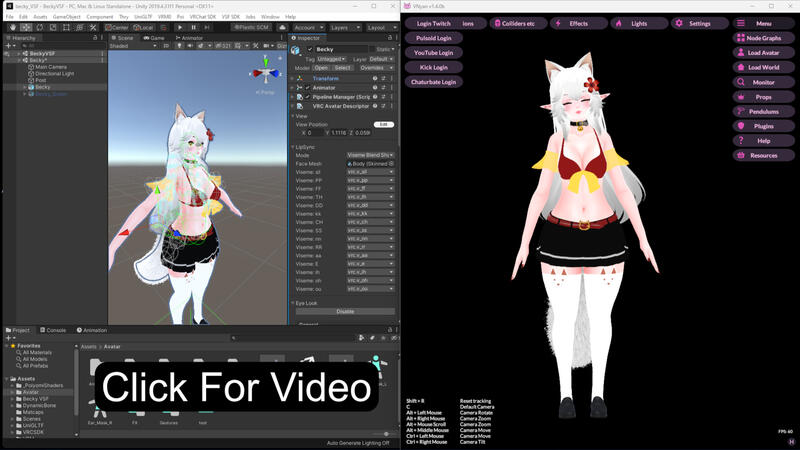
Task: Open LipSync Mode Viseme Blend Shape dropdown
Action: click(x=370, y=155)
